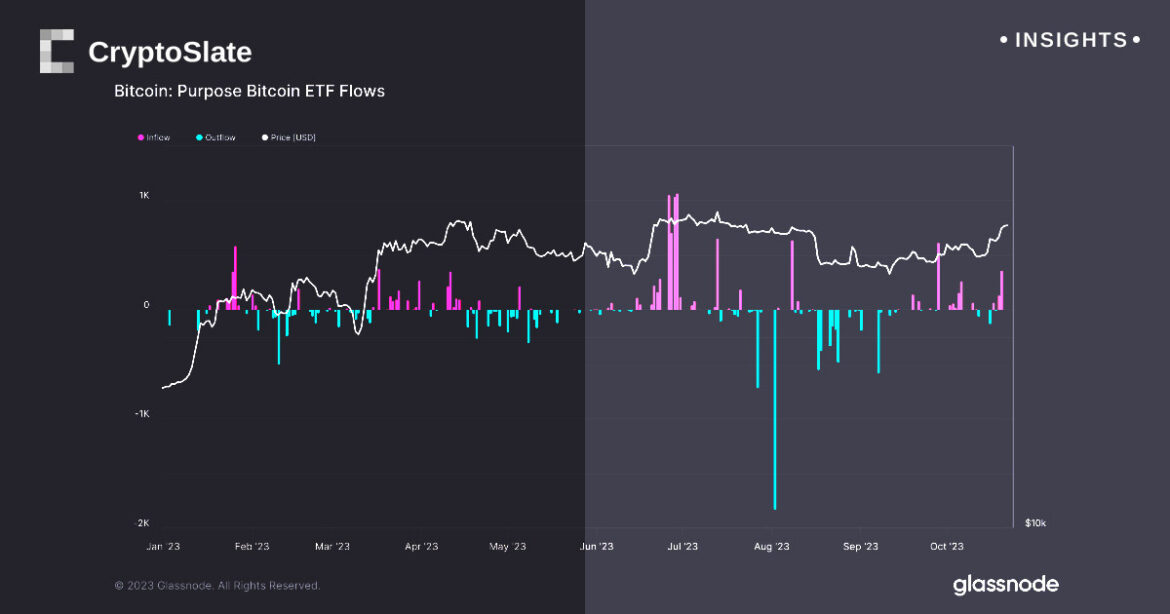Click the $10k price axis label

(1036, 523)
